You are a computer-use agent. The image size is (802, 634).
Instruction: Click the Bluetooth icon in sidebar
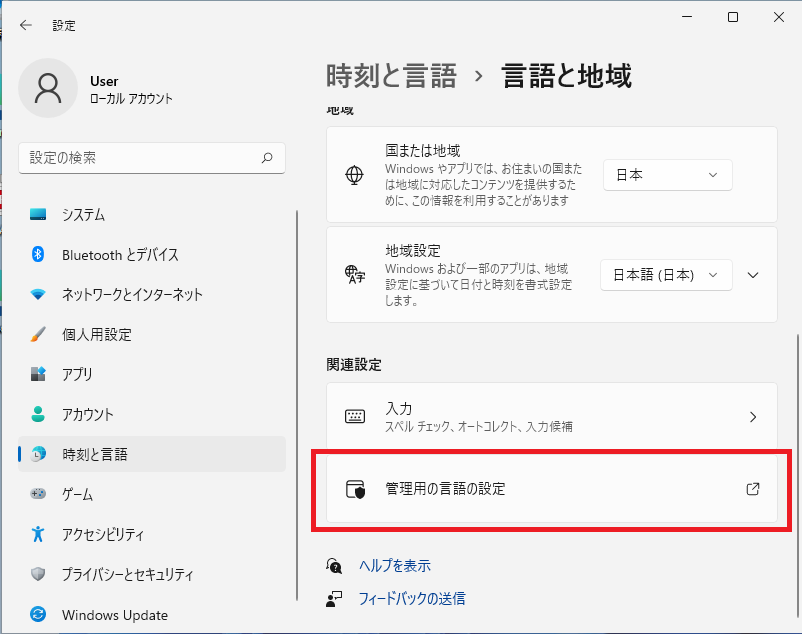[x=38, y=254]
